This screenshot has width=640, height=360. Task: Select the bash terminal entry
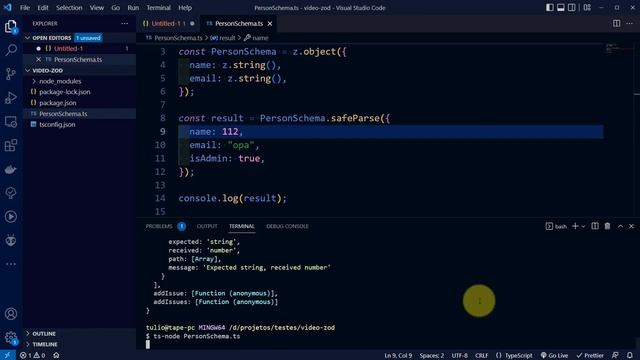pos(556,226)
